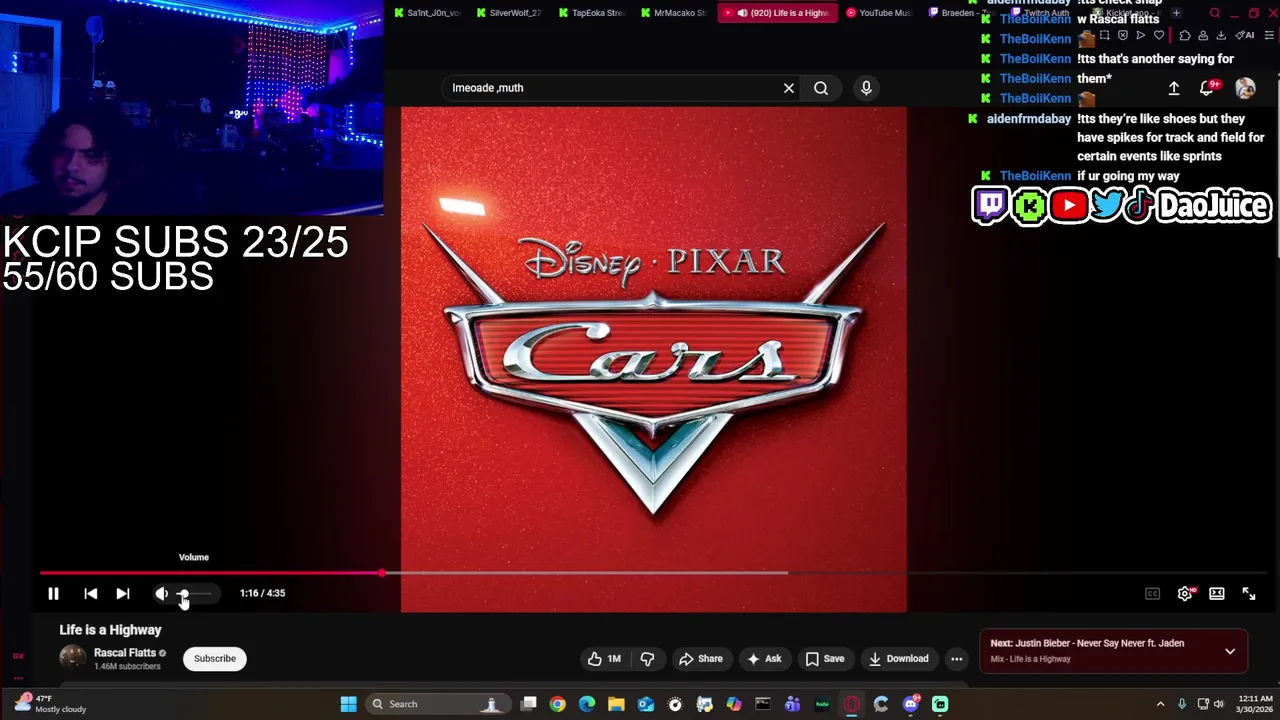Open the YouTube upload arrow icon
This screenshot has width=1280, height=720.
click(x=1174, y=88)
